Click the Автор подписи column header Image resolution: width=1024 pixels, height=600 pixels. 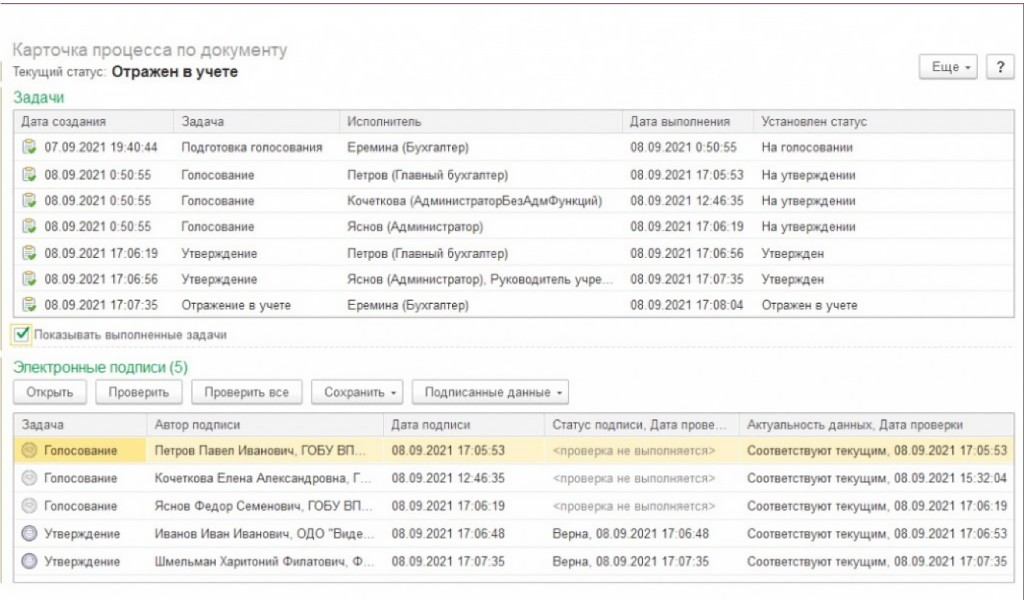(197, 424)
